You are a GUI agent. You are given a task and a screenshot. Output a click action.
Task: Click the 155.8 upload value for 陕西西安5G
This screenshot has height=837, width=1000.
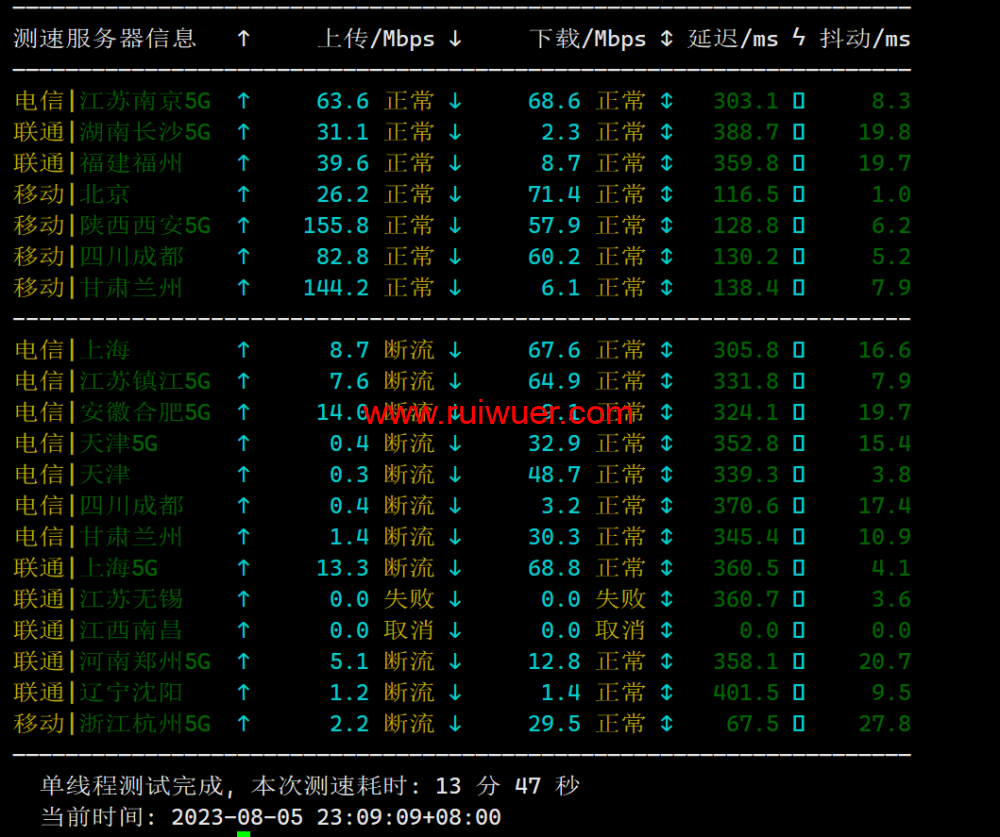point(336,225)
